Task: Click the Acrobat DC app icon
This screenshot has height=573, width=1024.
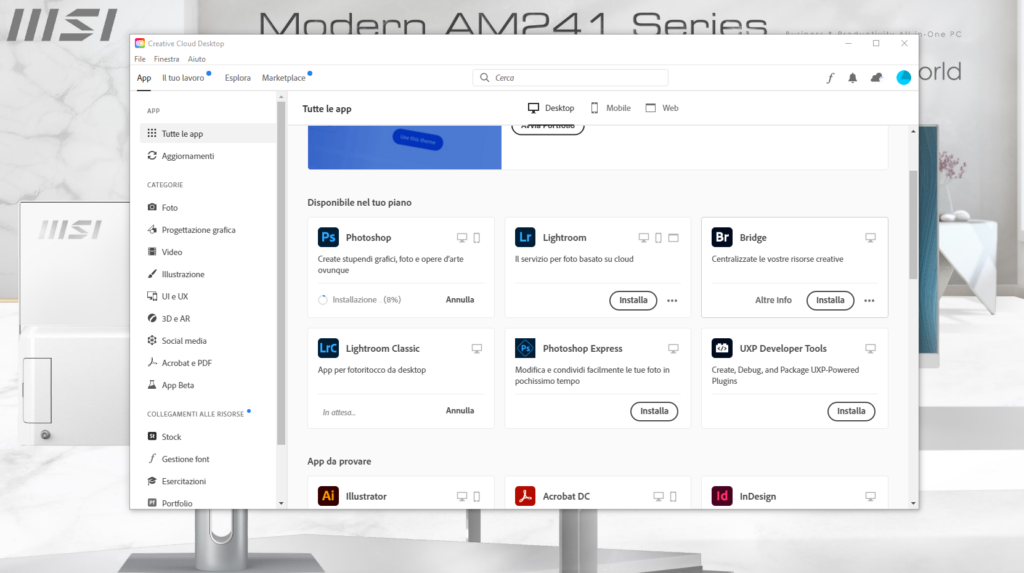Action: 525,496
